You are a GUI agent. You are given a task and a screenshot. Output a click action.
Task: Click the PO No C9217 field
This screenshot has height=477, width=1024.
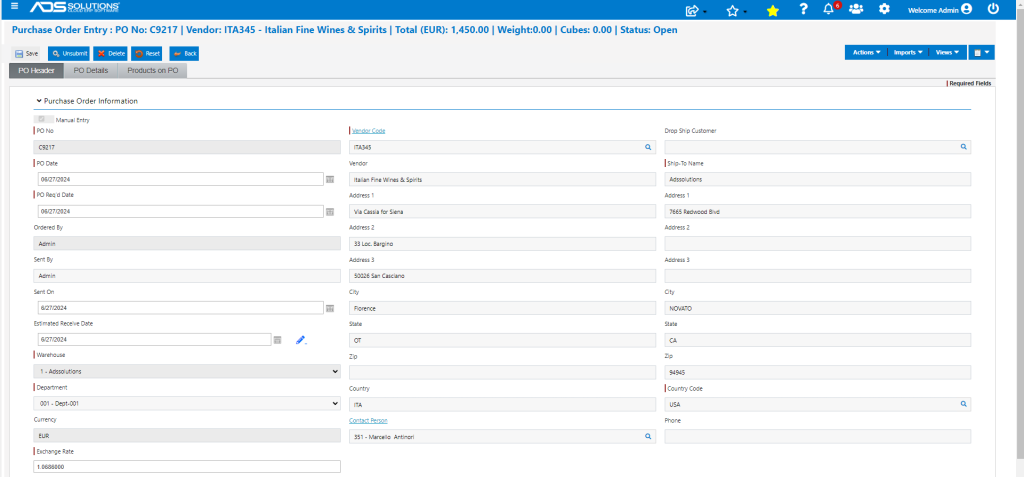pos(187,148)
